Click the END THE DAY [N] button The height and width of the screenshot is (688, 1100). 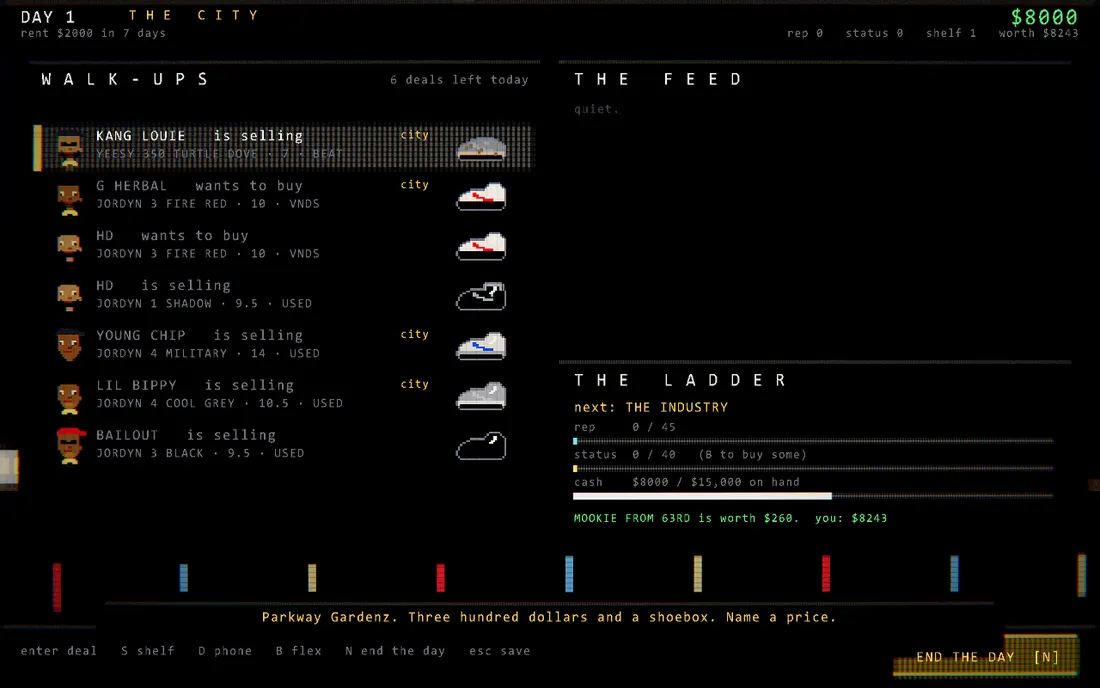pyautogui.click(x=987, y=657)
